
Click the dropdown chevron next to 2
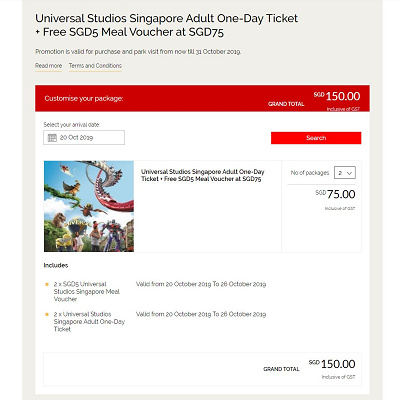pyautogui.click(x=349, y=173)
